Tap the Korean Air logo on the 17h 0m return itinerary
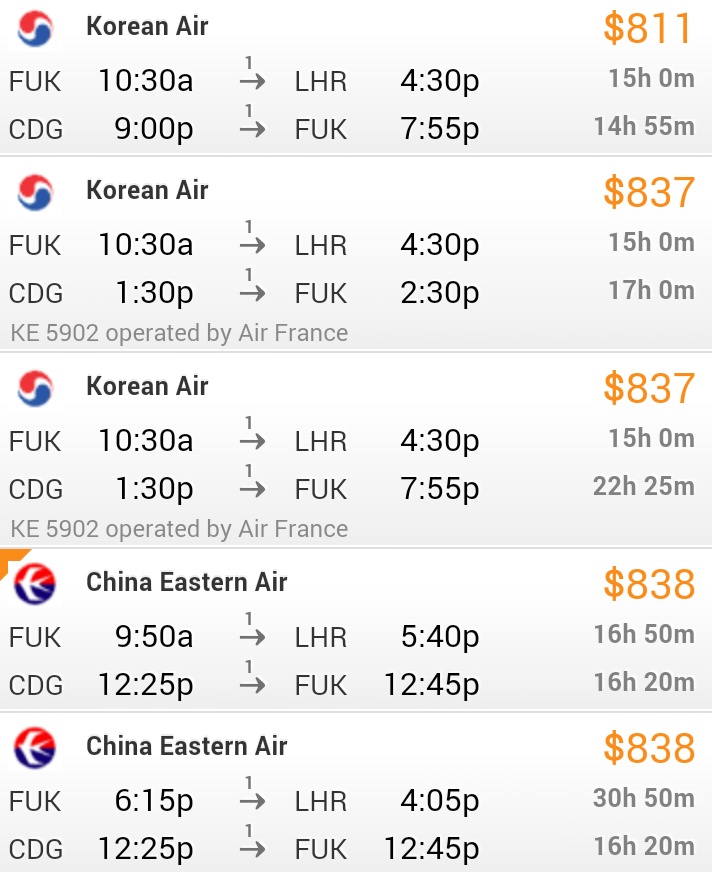The height and width of the screenshot is (872, 712). coord(35,192)
